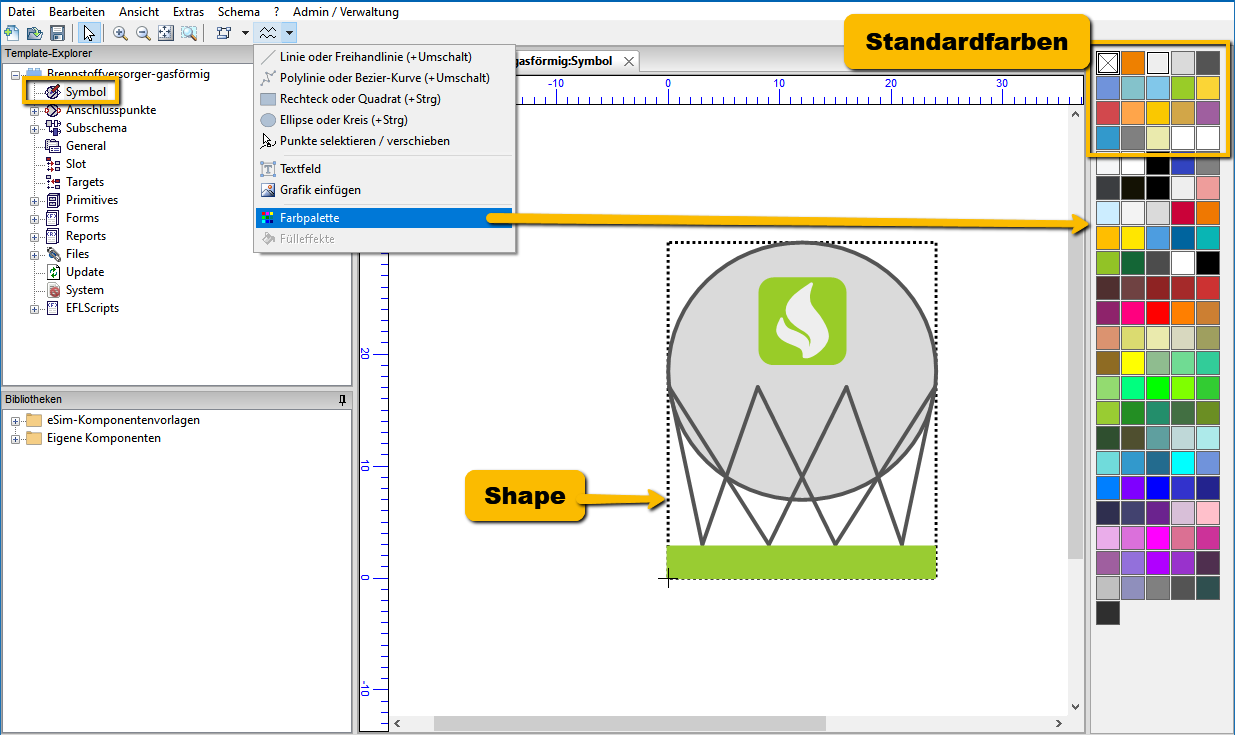Open dropdown arrow beside wavy line tool
Screen dimensions: 1235x735
coord(288,33)
